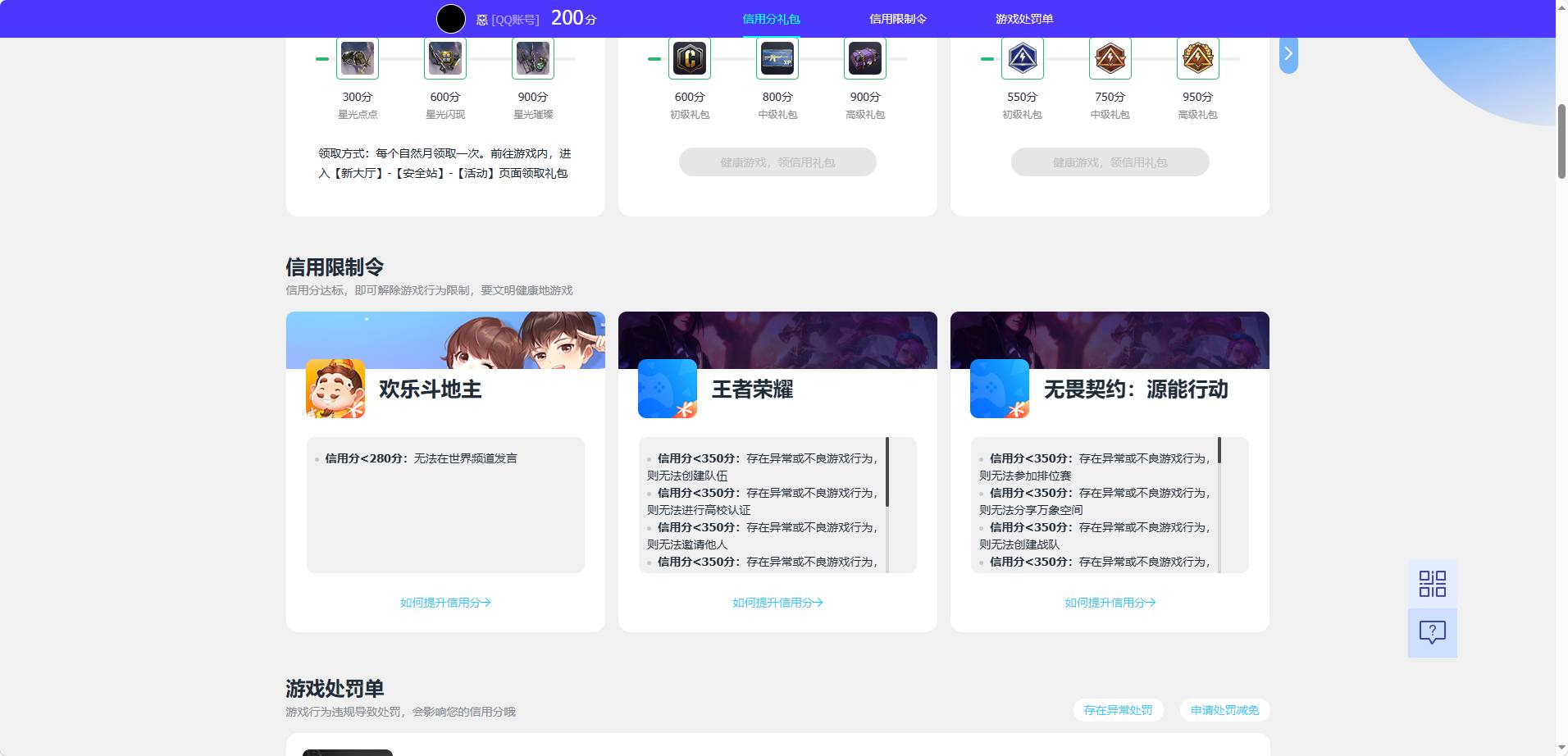
Task: Click the 无畏契约：源能行动 card title
Action: 1136,389
